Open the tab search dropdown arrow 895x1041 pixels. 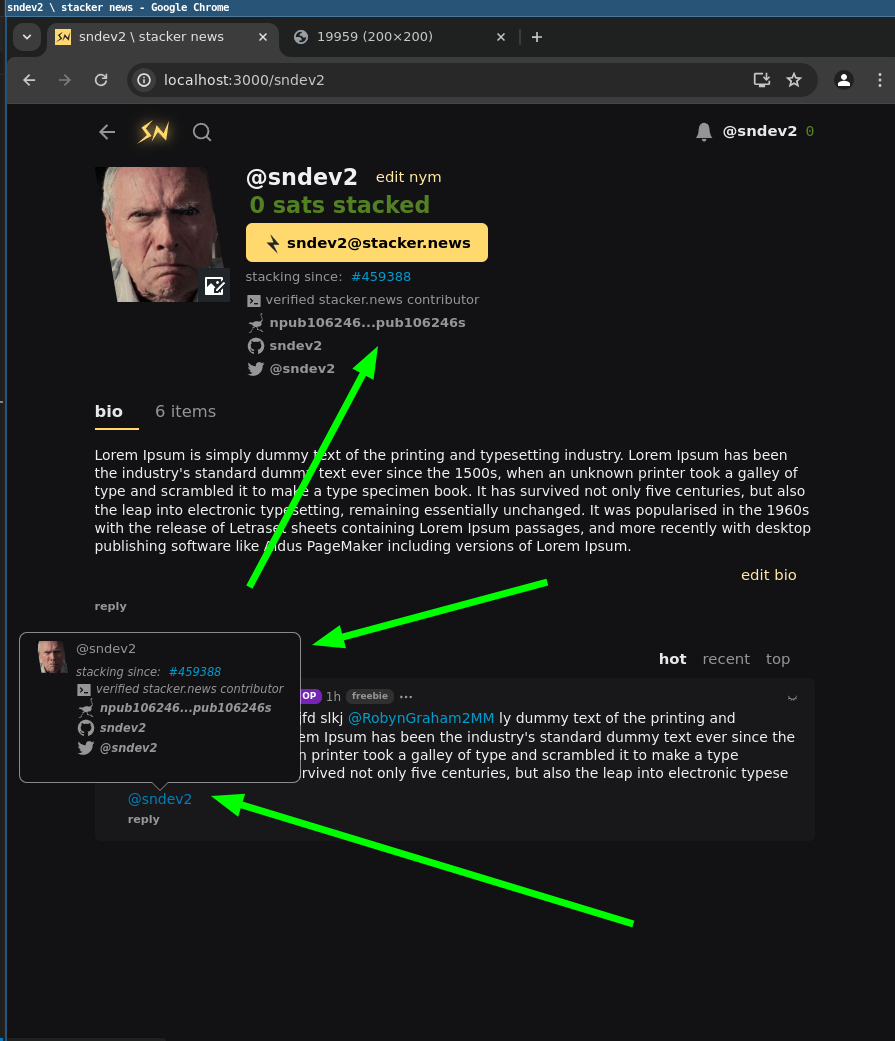(x=27, y=37)
